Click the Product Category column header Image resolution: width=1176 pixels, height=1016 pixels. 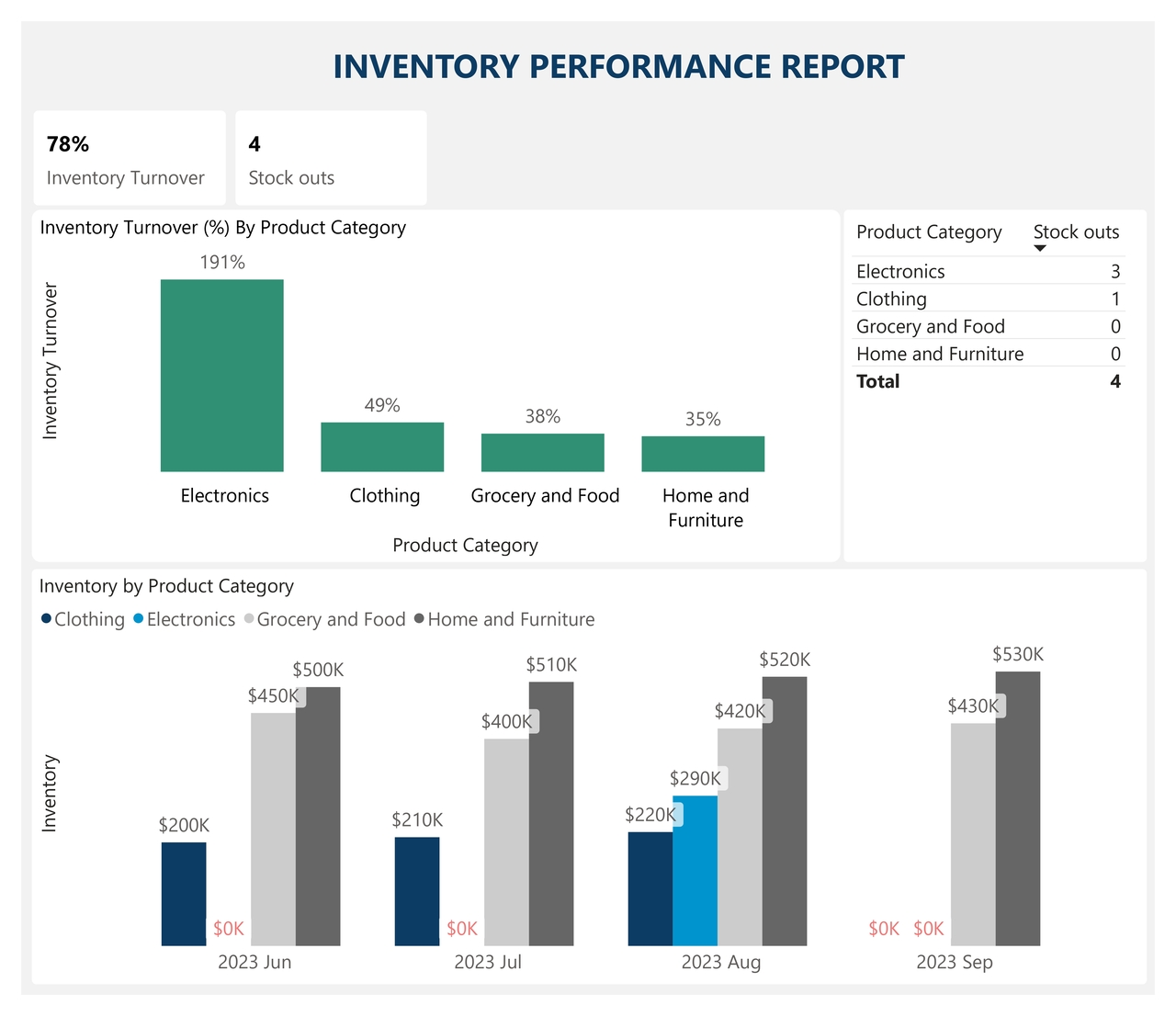tap(929, 231)
